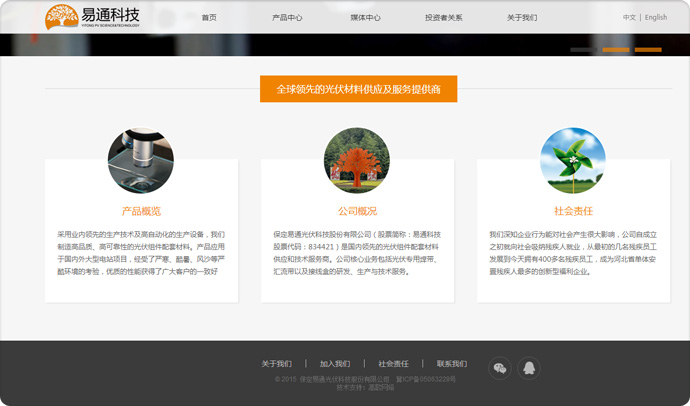Click the orange tree company thumbnail

(x=357, y=161)
